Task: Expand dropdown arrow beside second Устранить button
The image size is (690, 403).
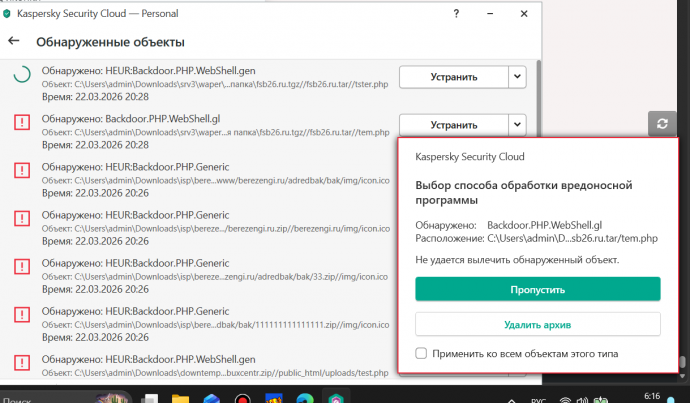Action: (516, 124)
